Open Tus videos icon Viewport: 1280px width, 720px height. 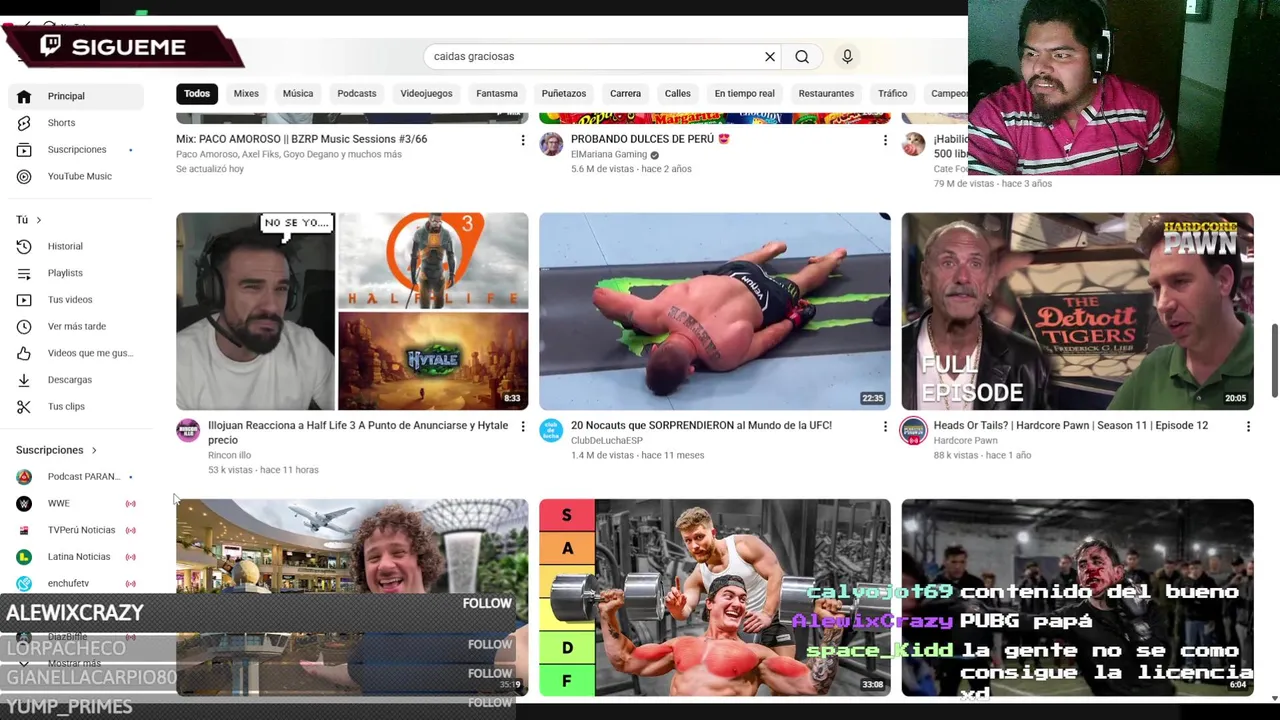(x=24, y=300)
